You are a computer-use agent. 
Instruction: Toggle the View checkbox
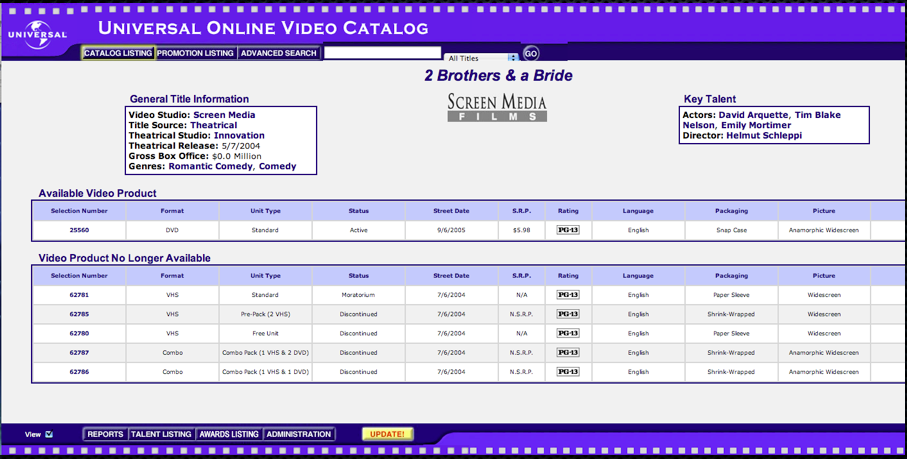coord(49,434)
